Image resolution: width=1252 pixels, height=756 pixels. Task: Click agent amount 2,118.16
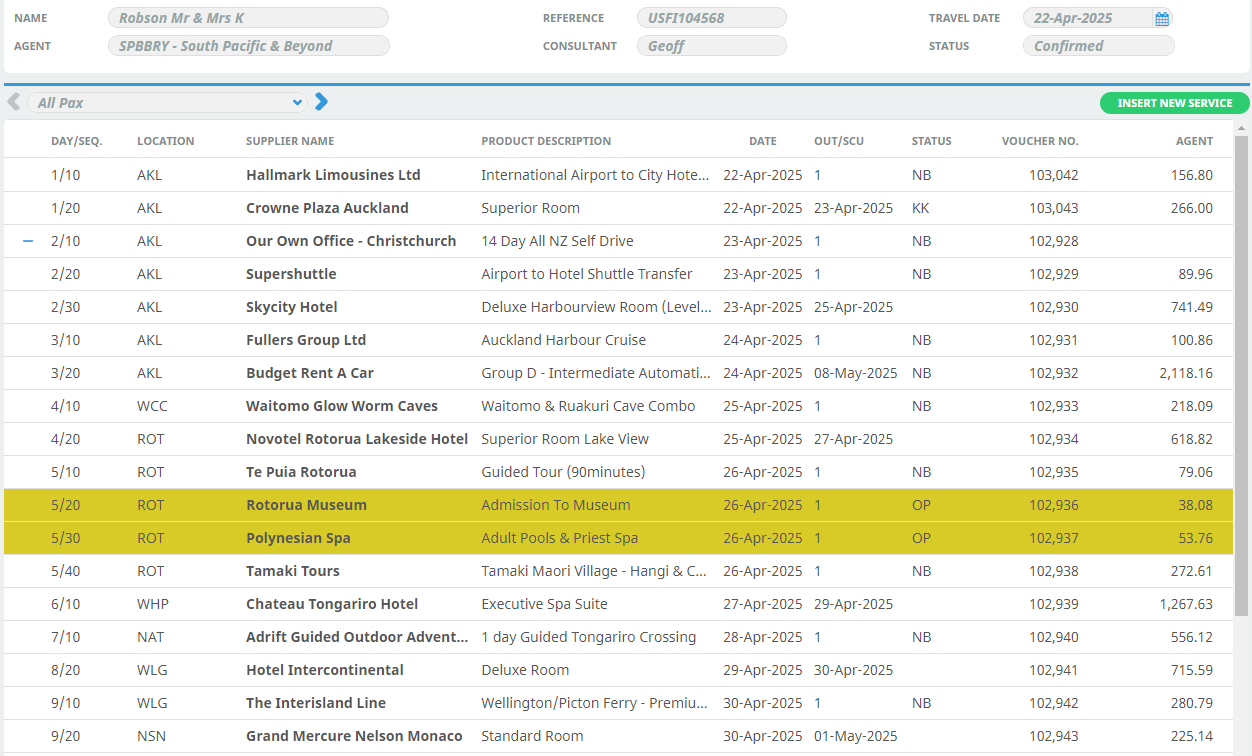point(1186,373)
